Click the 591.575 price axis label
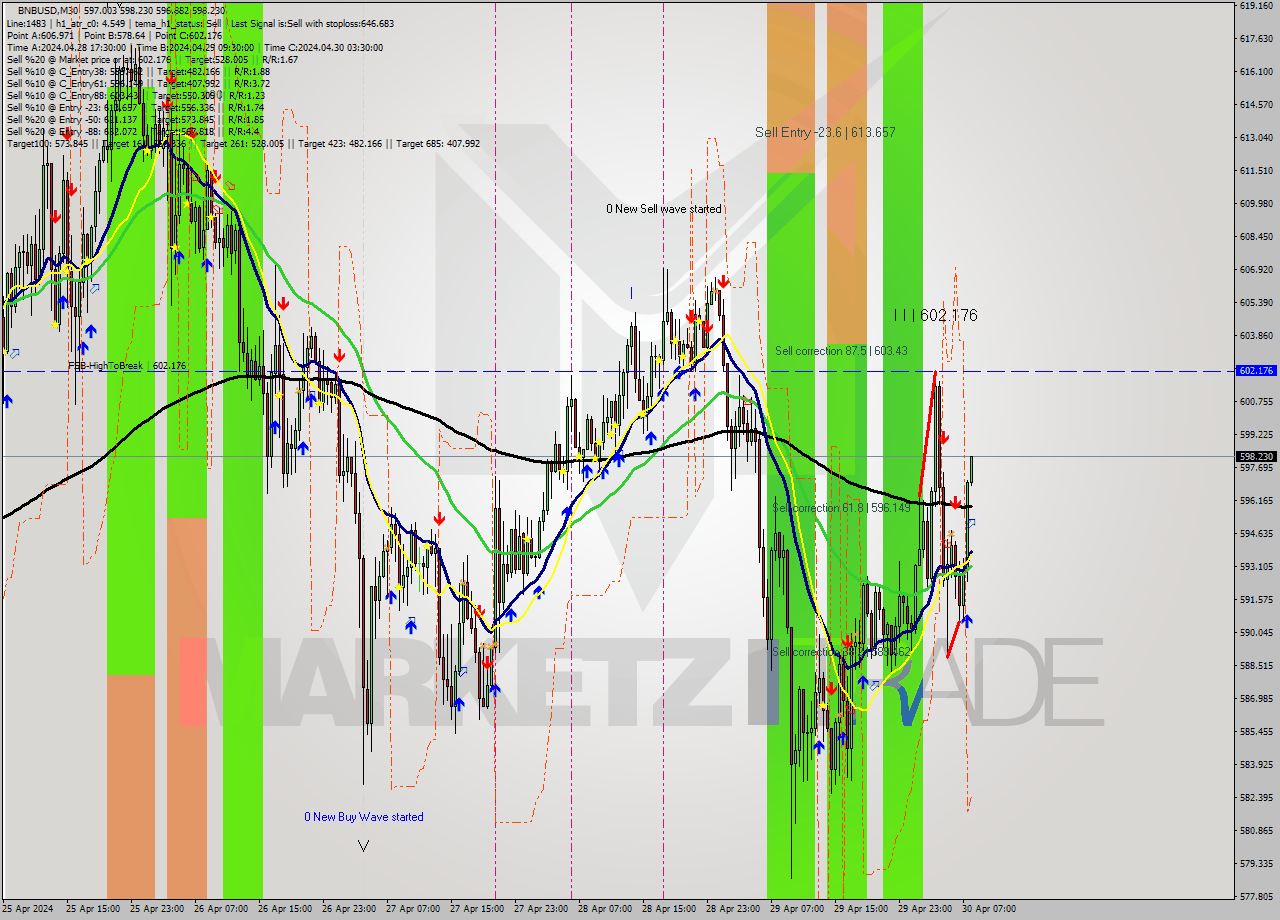Image resolution: width=1280 pixels, height=920 pixels. point(1256,599)
